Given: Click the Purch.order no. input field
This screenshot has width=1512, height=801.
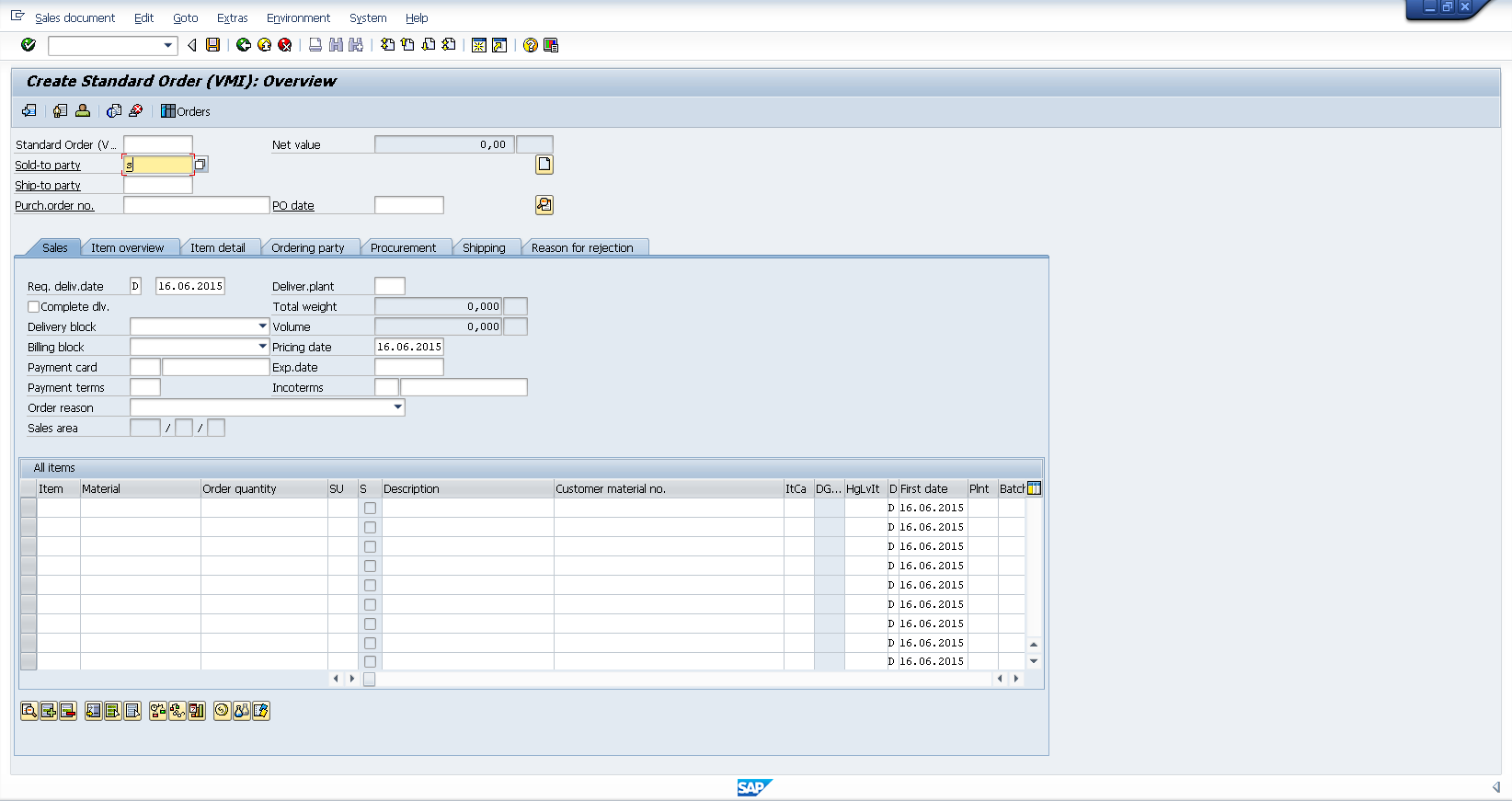Looking at the screenshot, I should (196, 206).
